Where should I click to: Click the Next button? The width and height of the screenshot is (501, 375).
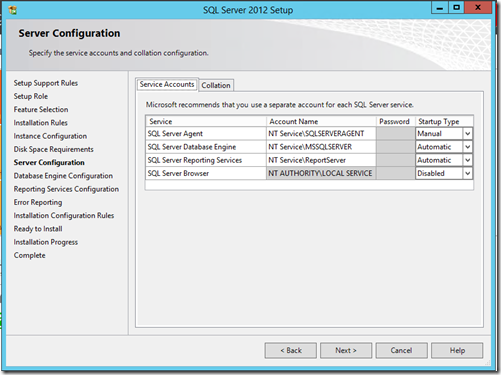click(346, 350)
